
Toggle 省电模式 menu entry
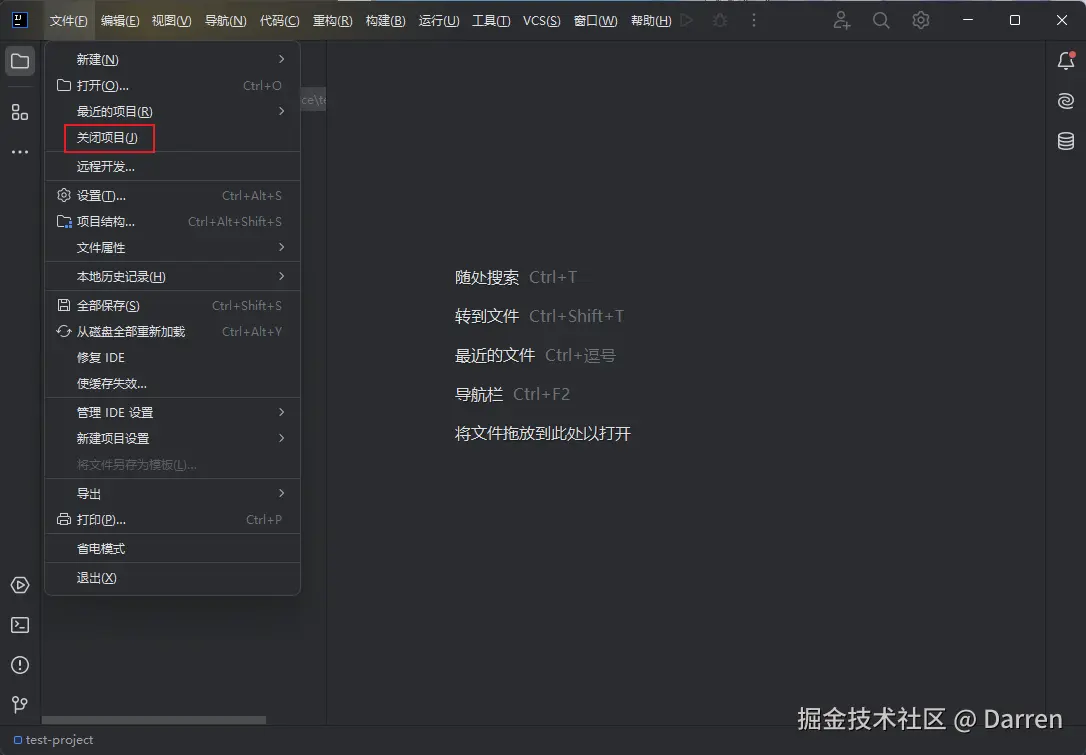click(x=172, y=549)
